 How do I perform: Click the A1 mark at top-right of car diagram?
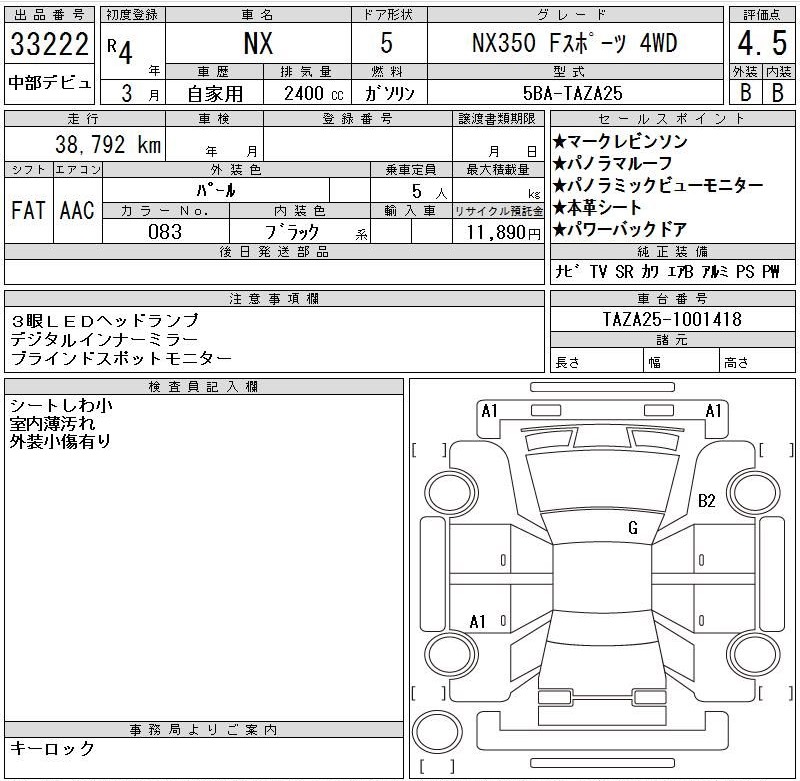[714, 411]
